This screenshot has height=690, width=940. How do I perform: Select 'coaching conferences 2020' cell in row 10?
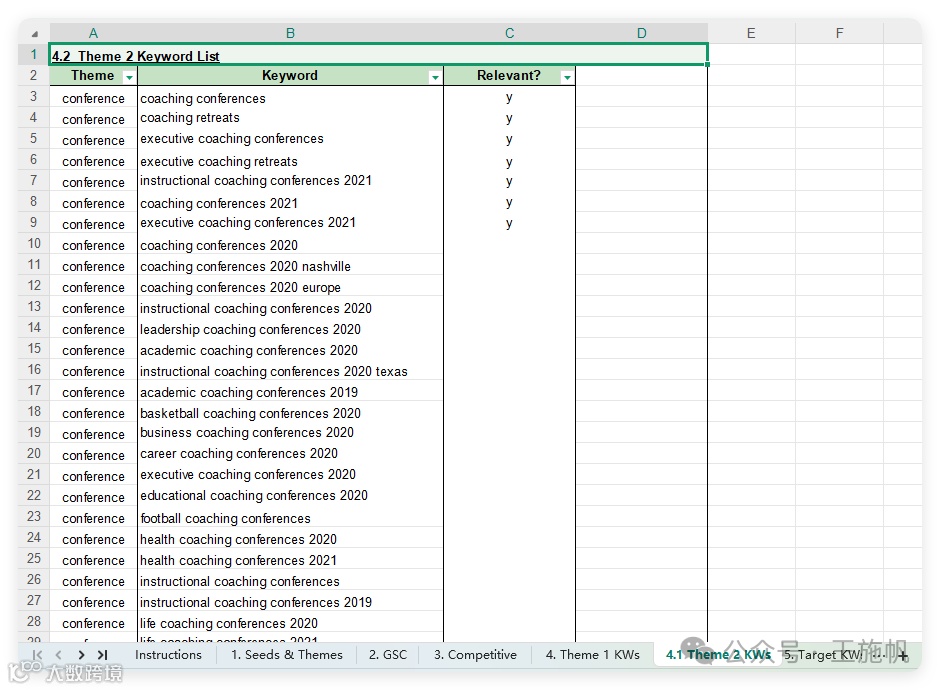coord(291,245)
